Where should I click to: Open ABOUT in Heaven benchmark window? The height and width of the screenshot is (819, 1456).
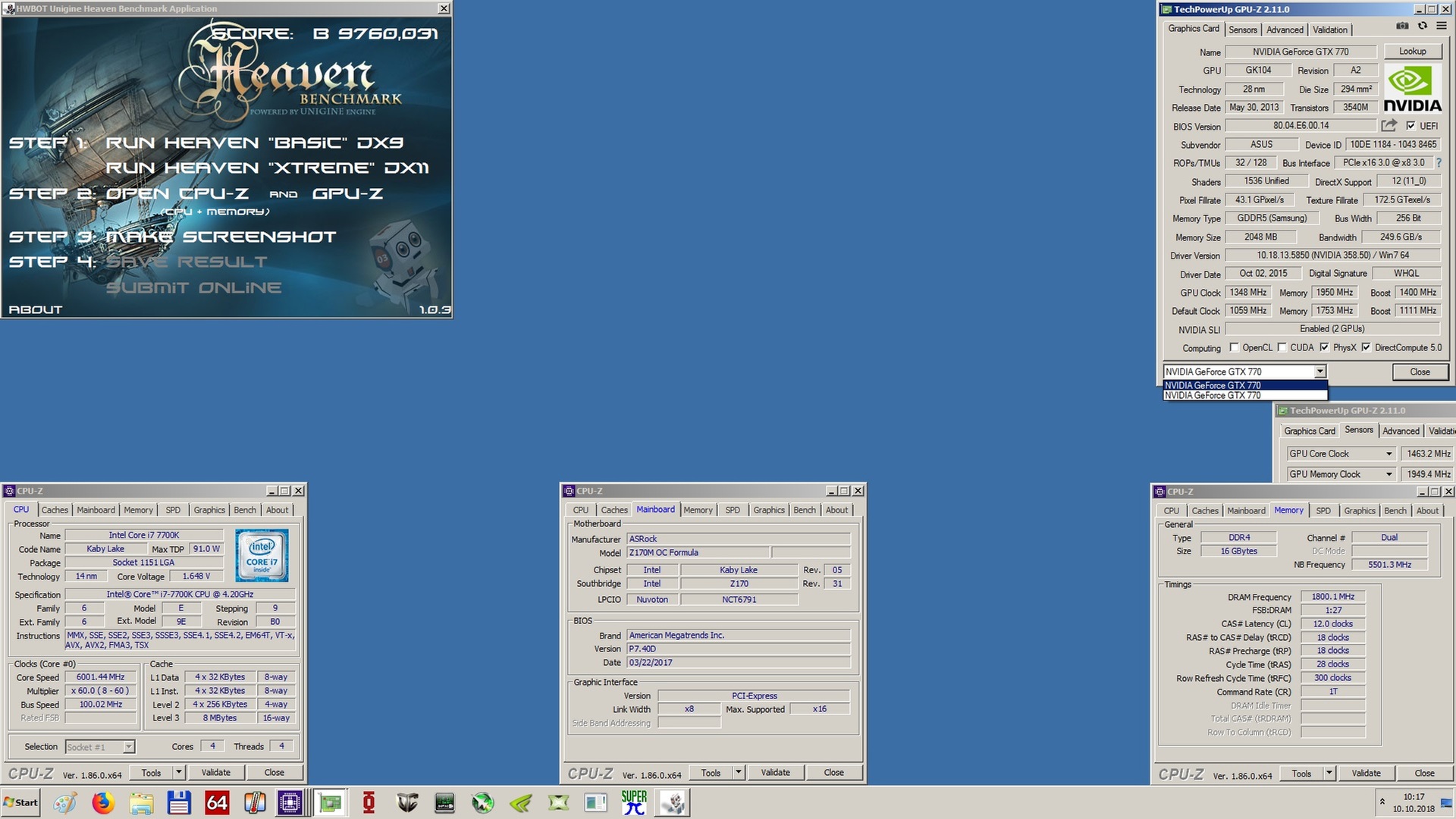click(x=35, y=309)
